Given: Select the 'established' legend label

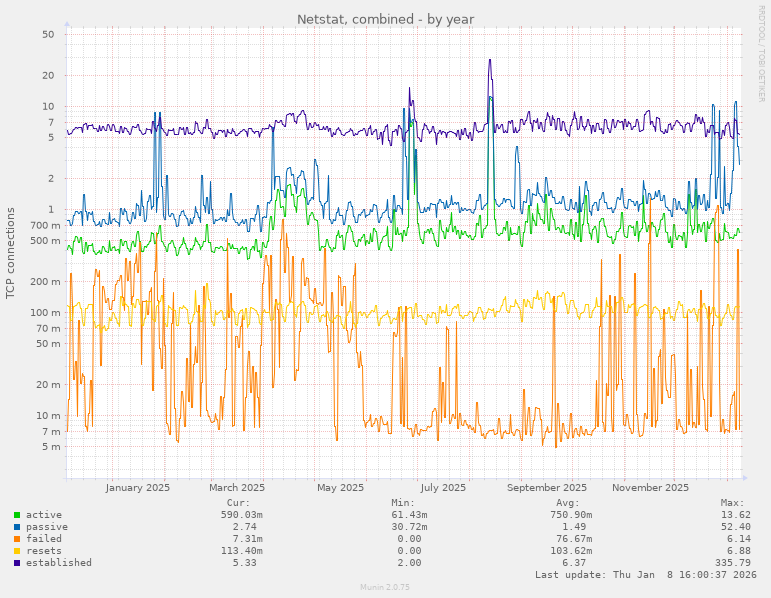Looking at the screenshot, I should point(59,563).
